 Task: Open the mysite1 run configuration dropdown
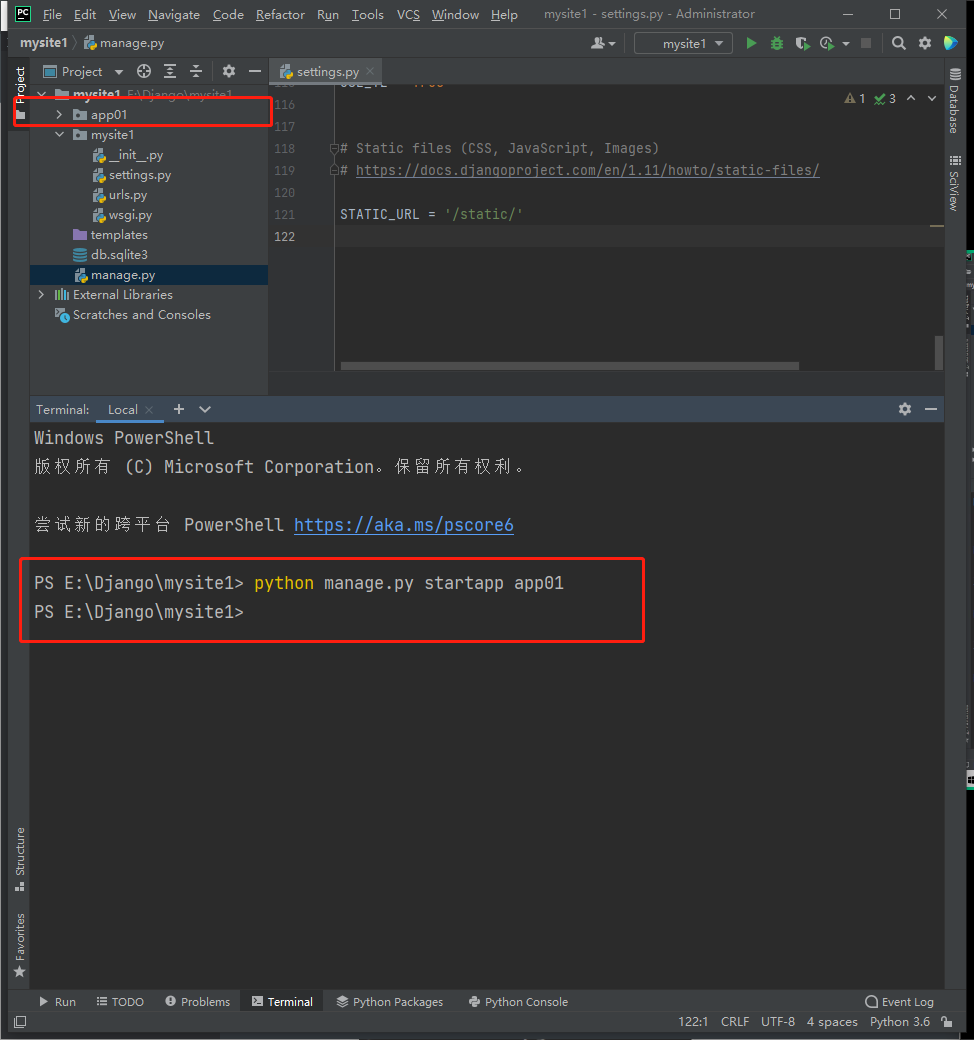coord(683,43)
